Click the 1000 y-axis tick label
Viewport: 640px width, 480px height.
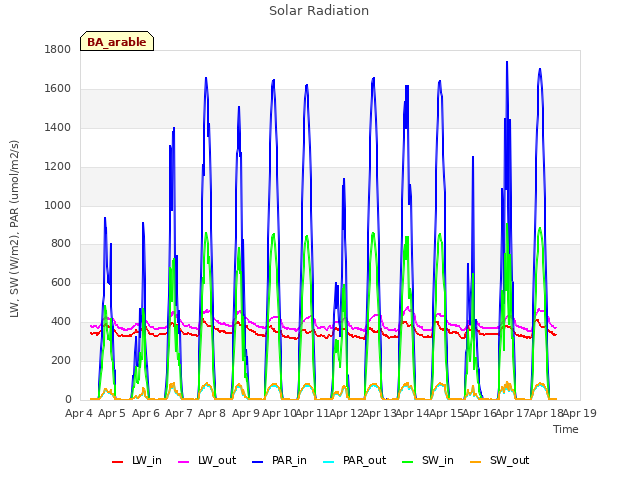(x=58, y=205)
